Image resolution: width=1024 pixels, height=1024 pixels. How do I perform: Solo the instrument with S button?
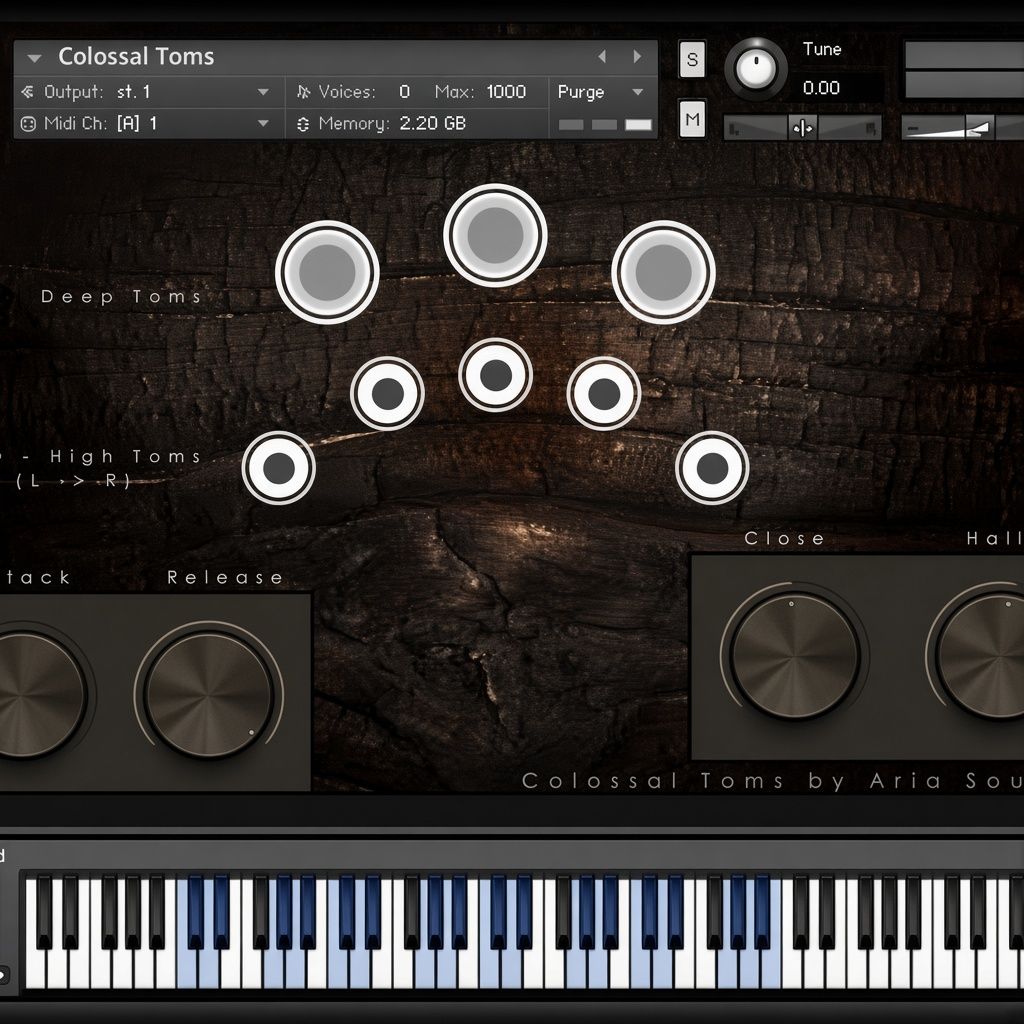pyautogui.click(x=692, y=59)
